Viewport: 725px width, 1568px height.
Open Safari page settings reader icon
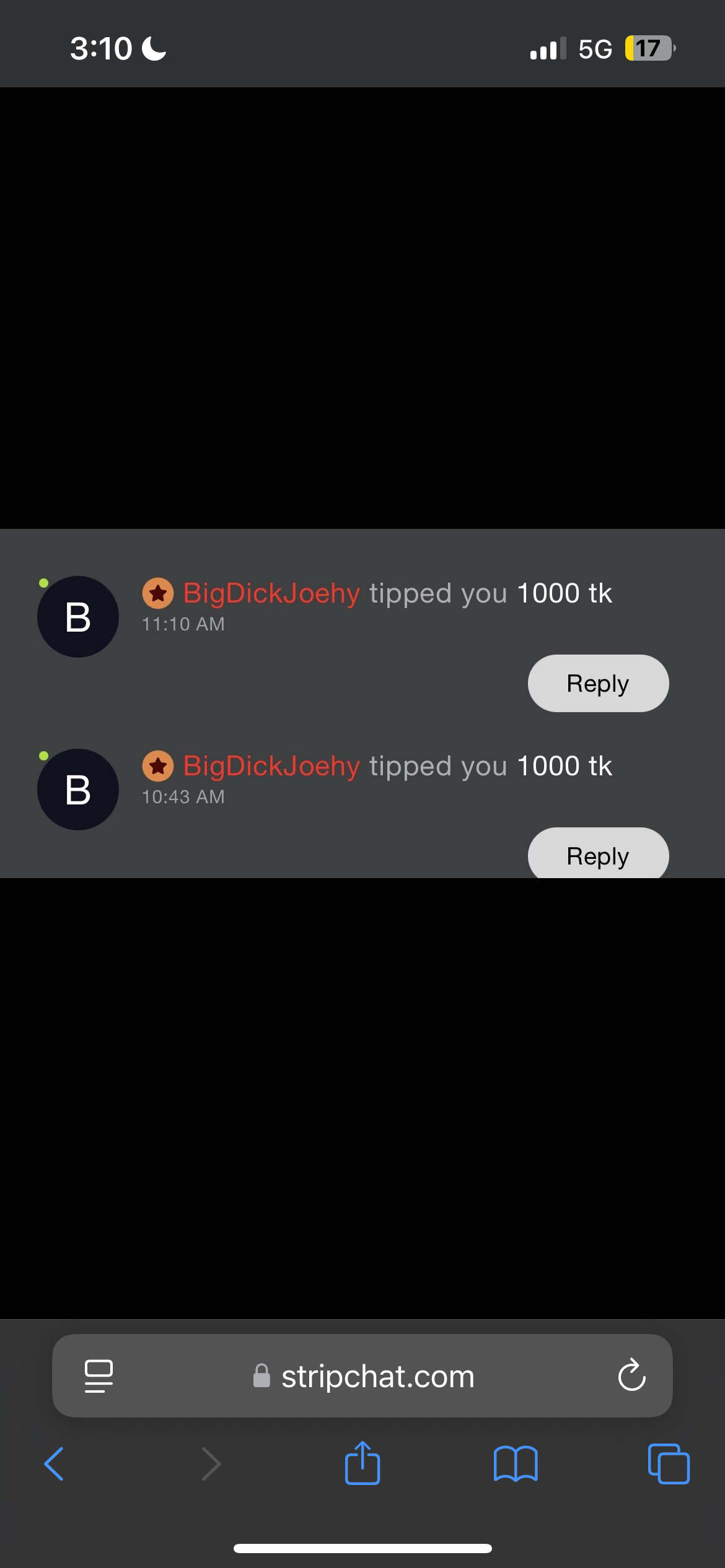(99, 1376)
